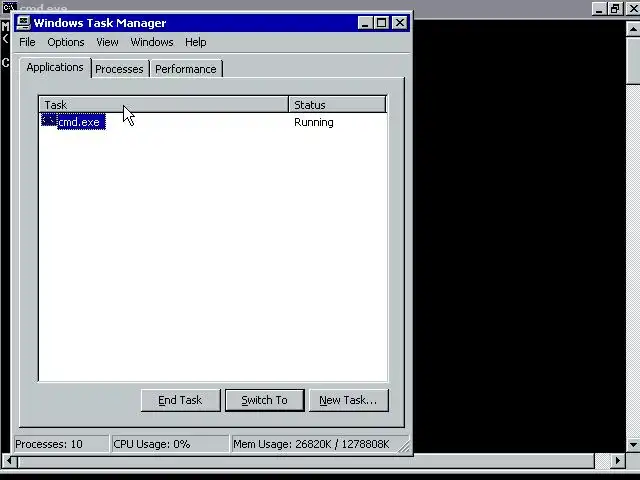640x480 pixels.
Task: Open the Help menu
Action: [196, 42]
